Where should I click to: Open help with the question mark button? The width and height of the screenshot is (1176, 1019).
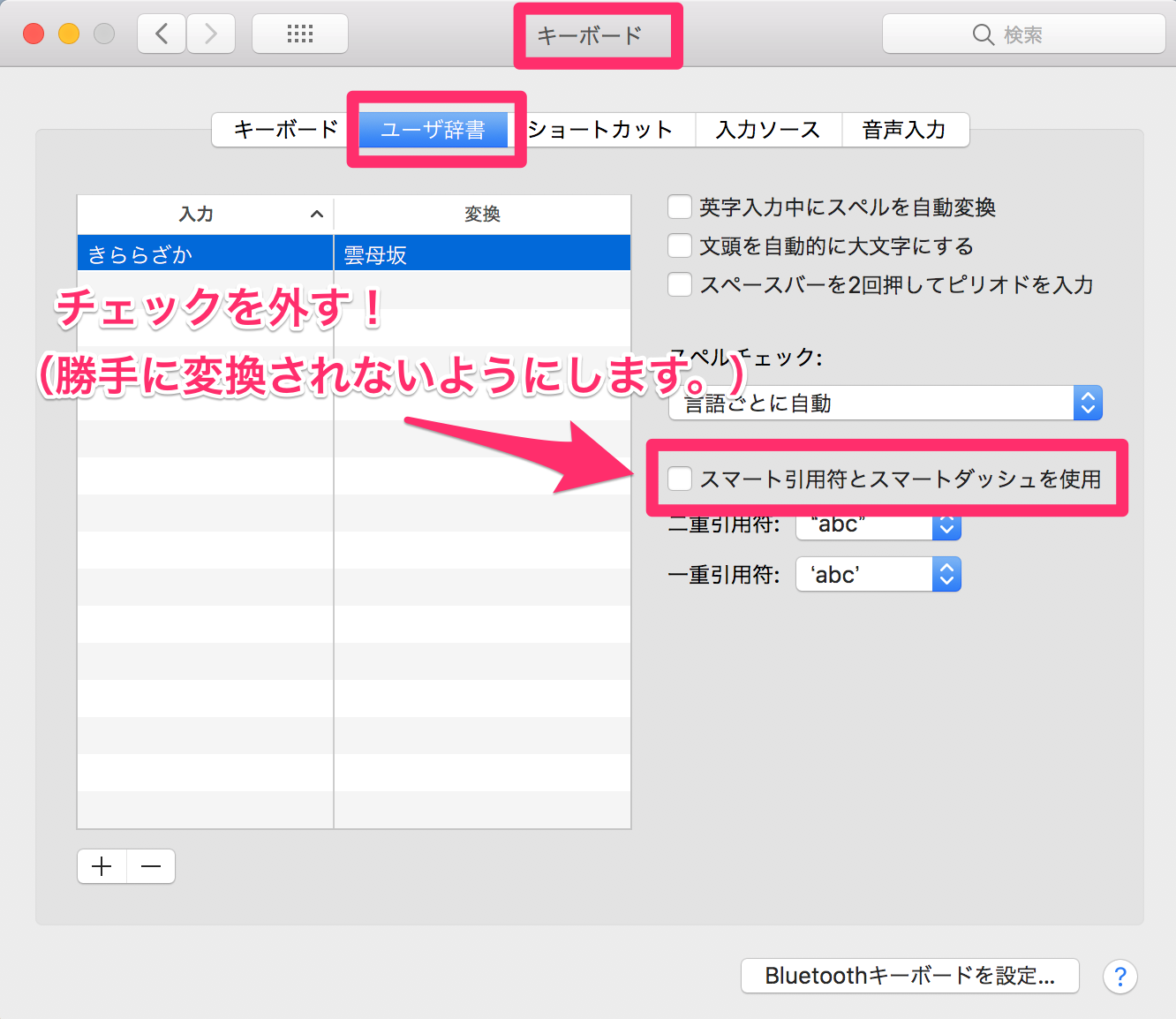1119,977
